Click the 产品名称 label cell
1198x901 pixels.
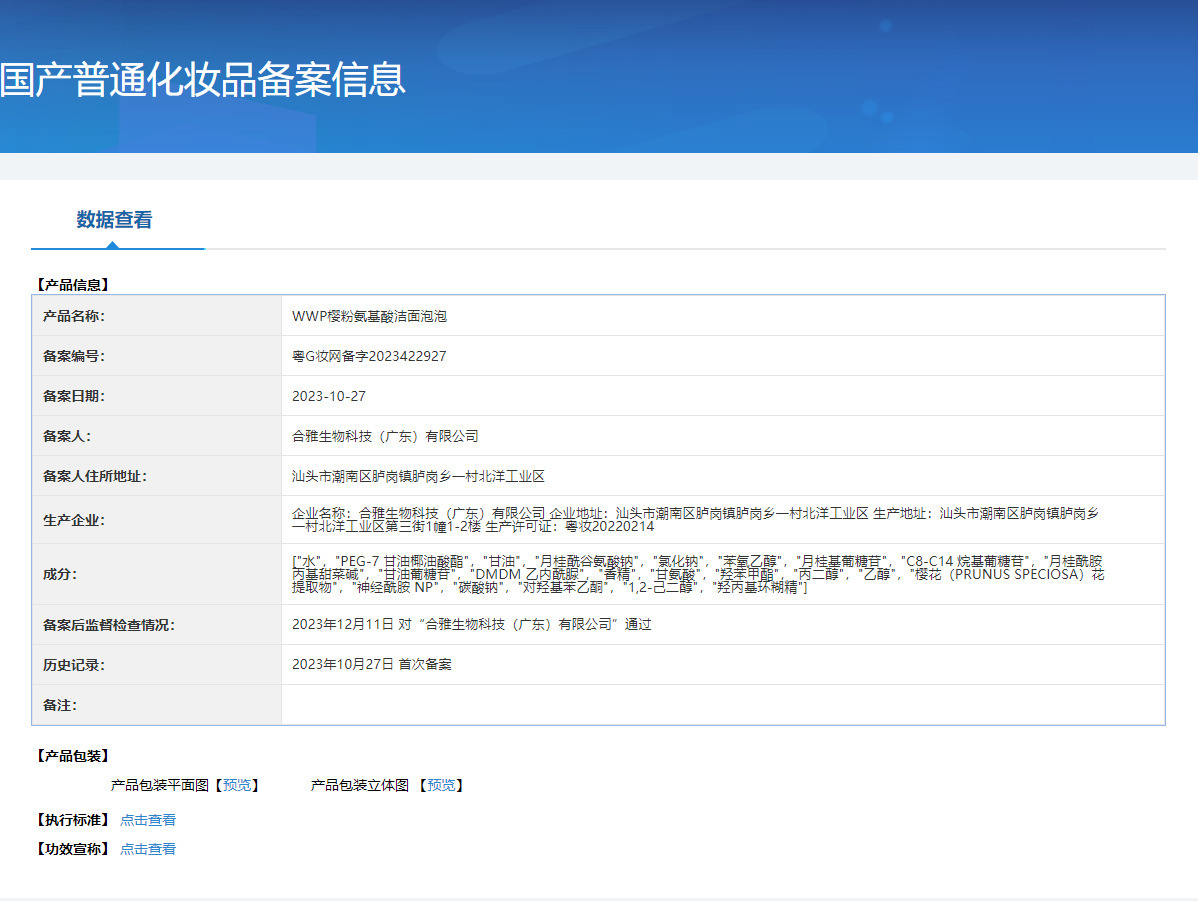[x=74, y=316]
